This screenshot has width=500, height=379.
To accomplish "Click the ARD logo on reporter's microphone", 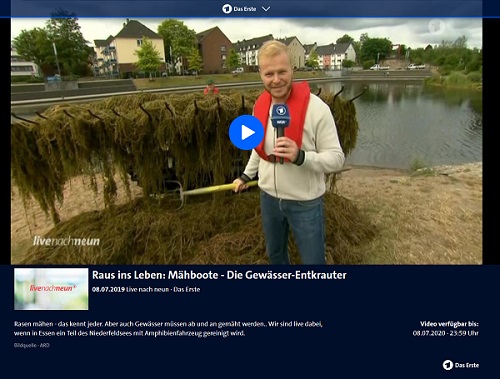I will (x=281, y=111).
